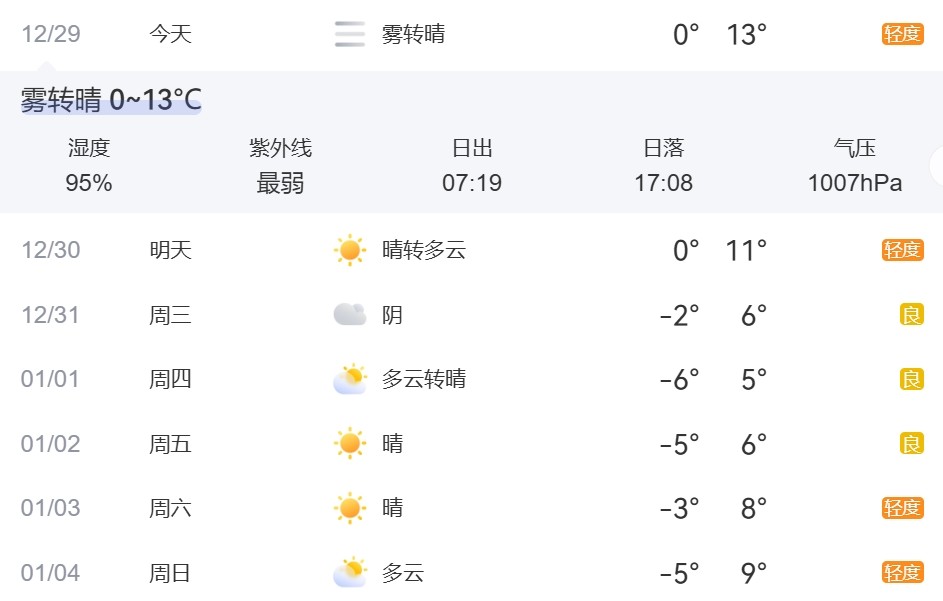This screenshot has height=601, width=943.
Task: Click the 气压 1007hPa pressure detail
Action: [855, 166]
